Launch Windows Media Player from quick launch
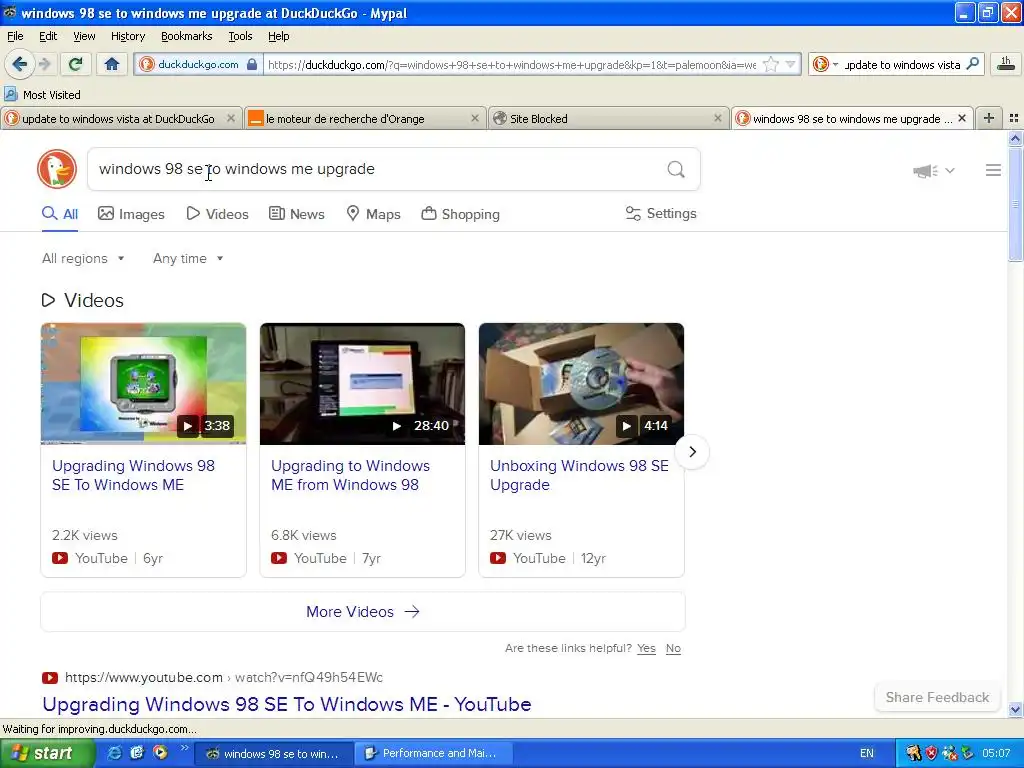 tap(160, 753)
